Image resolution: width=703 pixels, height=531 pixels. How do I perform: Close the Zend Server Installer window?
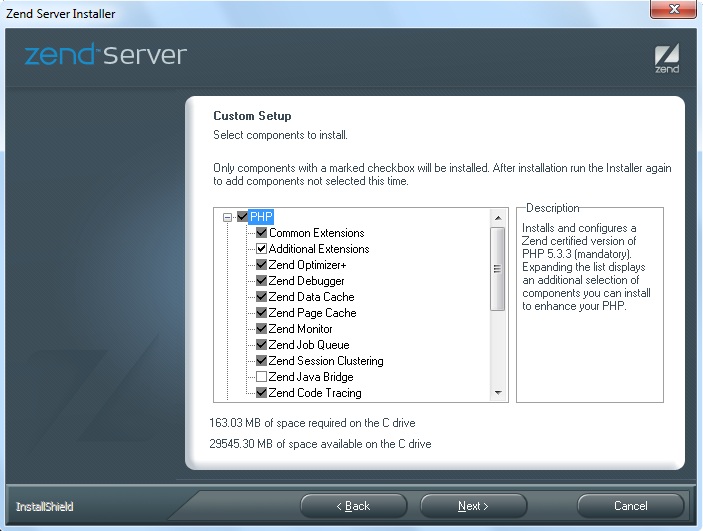[673, 9]
